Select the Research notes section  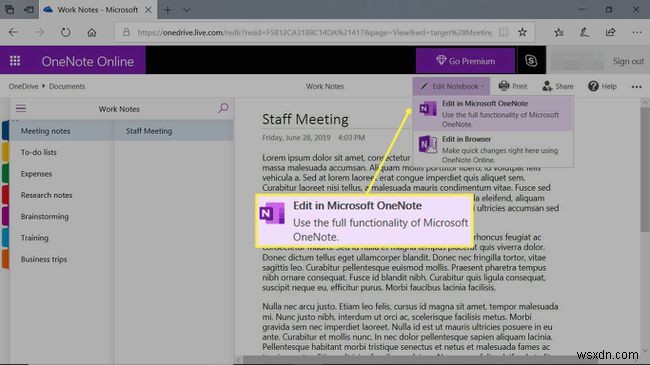coord(61,195)
